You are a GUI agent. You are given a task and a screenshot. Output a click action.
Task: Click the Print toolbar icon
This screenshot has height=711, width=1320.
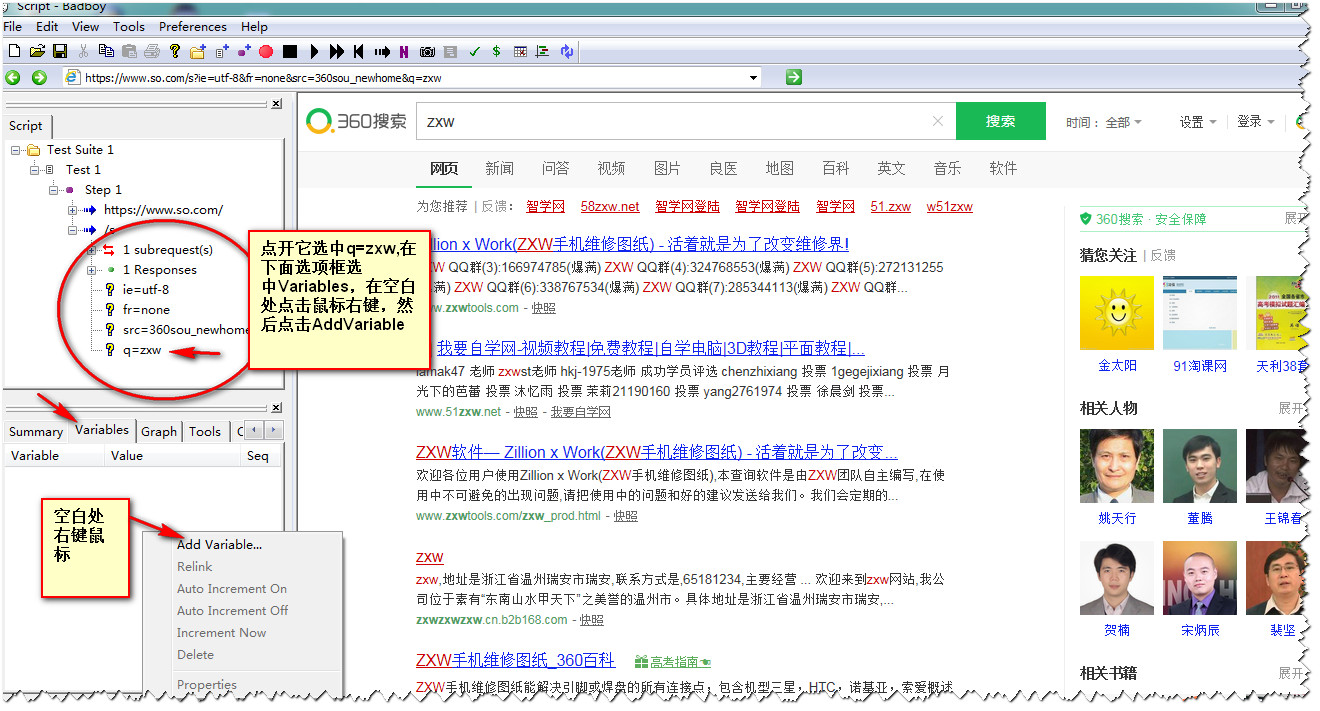tap(151, 51)
